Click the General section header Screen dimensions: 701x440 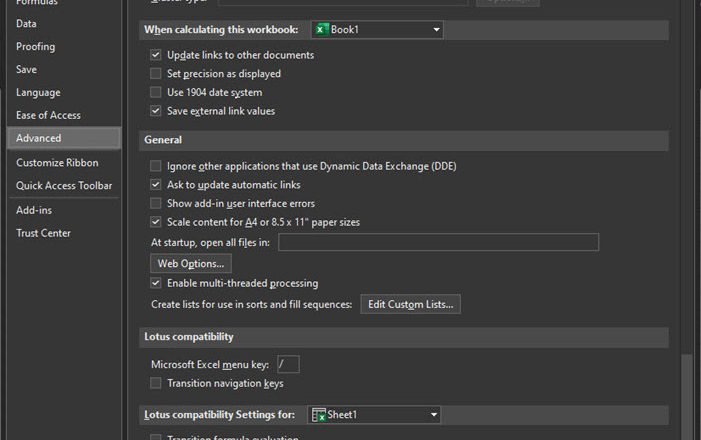[404, 140]
